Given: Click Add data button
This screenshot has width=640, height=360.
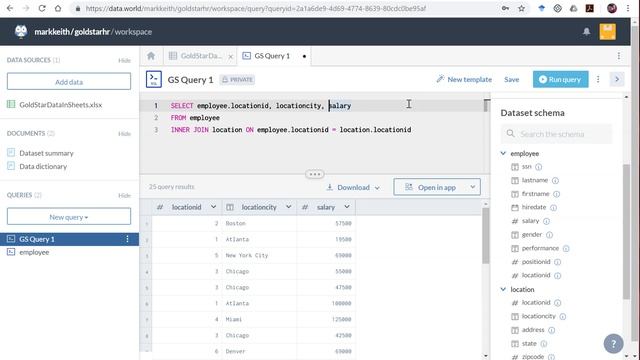Looking at the screenshot, I should [69, 82].
